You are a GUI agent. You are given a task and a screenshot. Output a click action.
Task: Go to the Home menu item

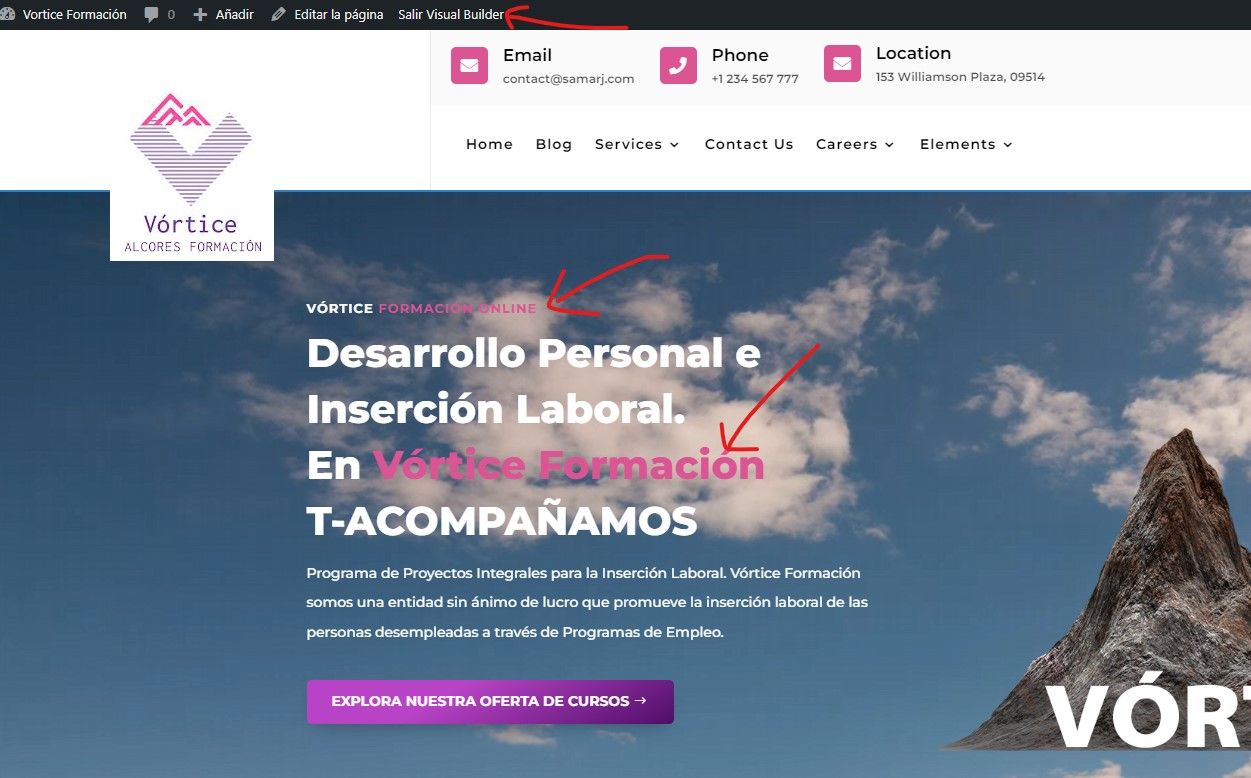(x=489, y=144)
